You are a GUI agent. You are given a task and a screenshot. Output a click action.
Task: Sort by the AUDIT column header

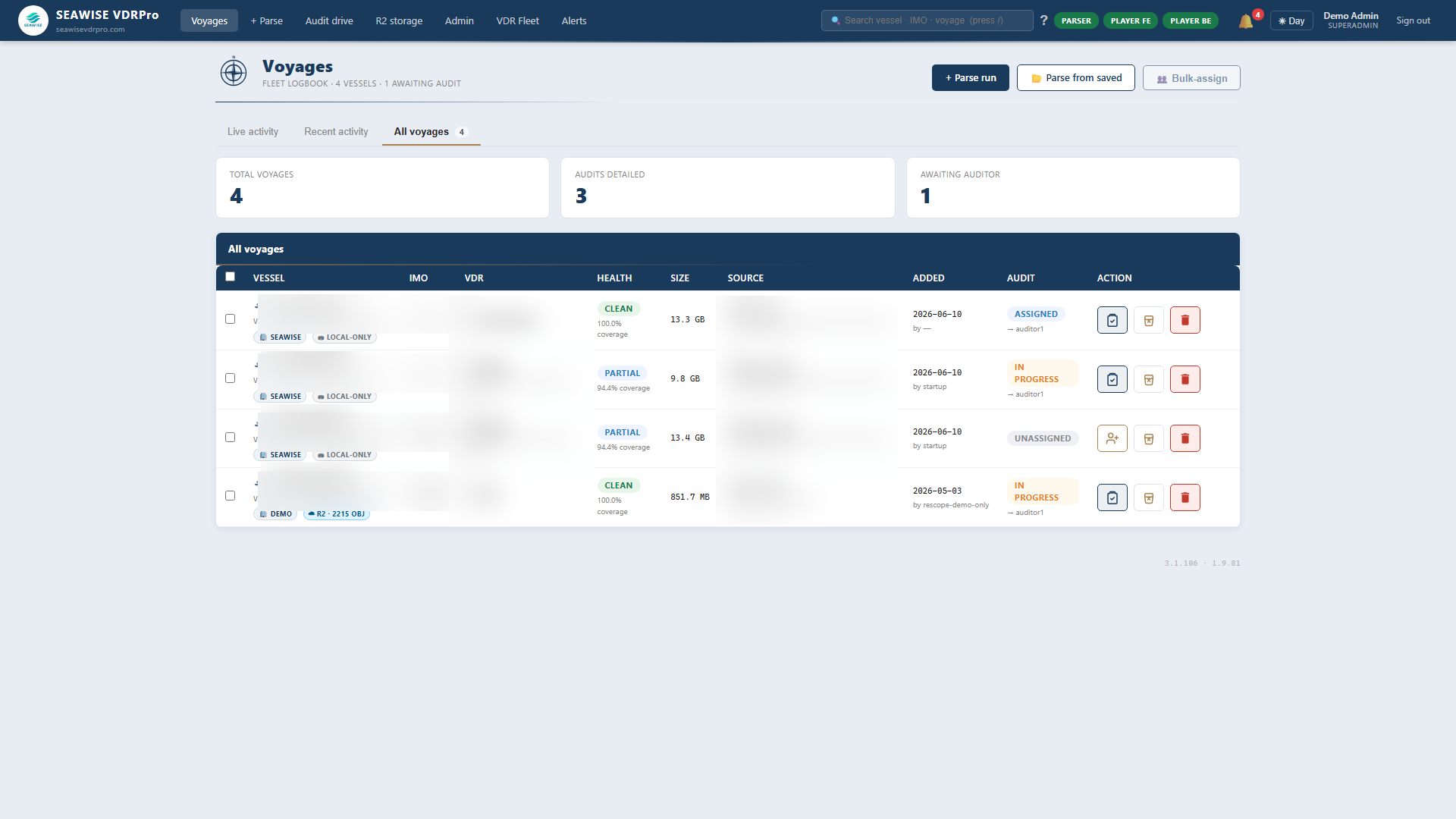click(x=1021, y=278)
